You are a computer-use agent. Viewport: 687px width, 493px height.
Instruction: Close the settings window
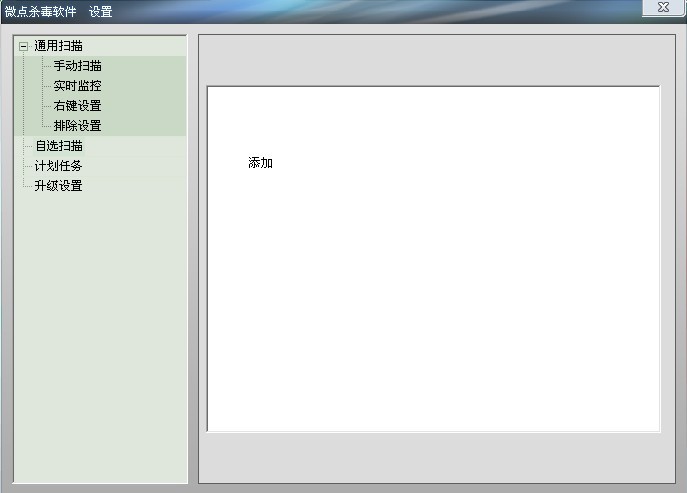(x=663, y=7)
